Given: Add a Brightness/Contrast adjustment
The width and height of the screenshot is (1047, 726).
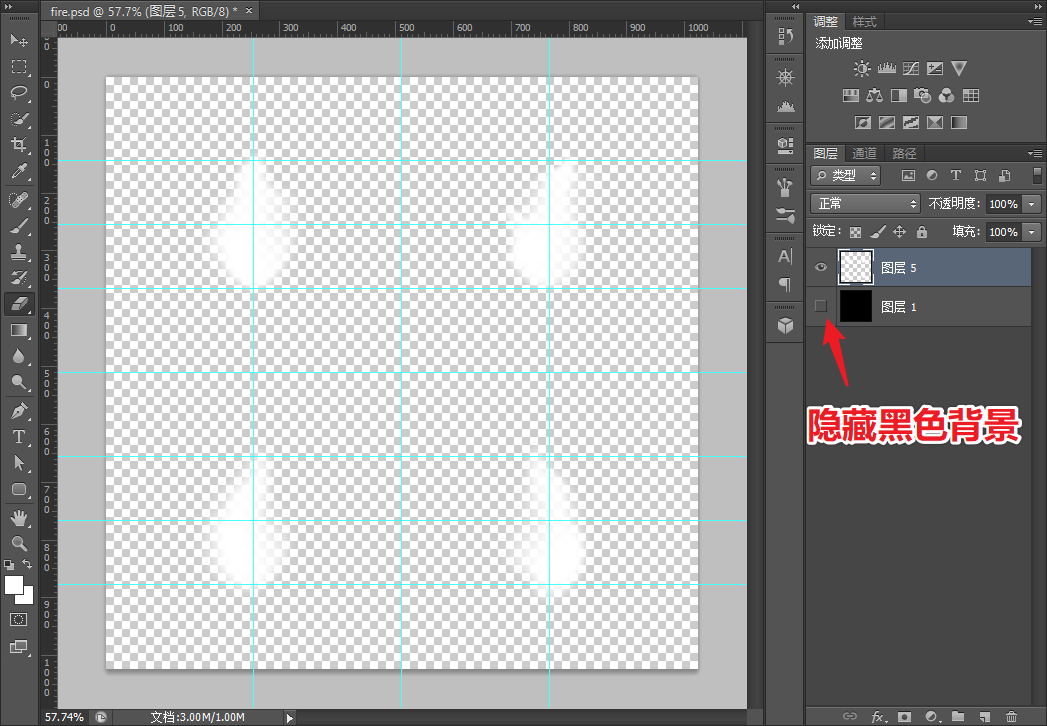Looking at the screenshot, I should click(x=862, y=68).
